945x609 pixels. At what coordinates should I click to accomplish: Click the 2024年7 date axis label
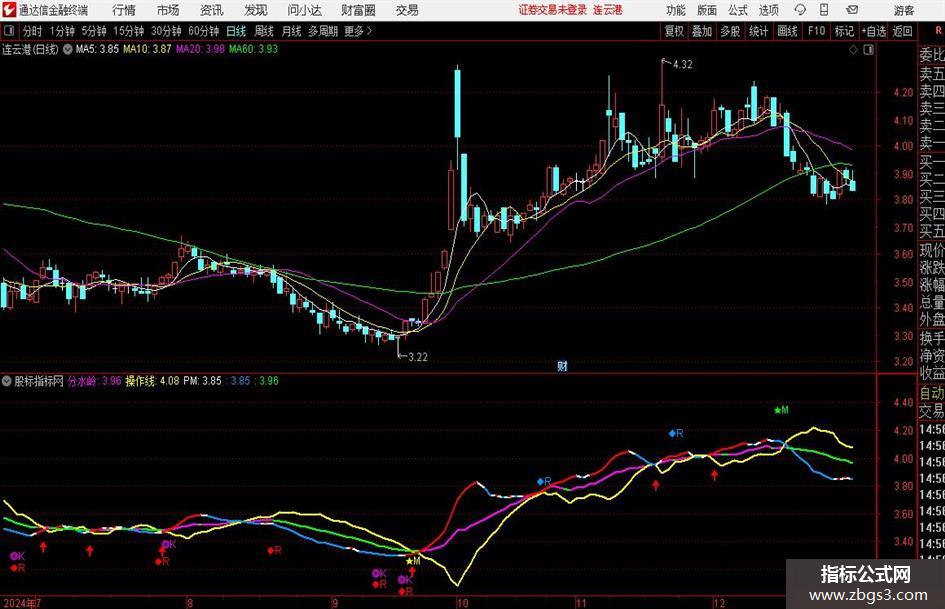pyautogui.click(x=22, y=602)
